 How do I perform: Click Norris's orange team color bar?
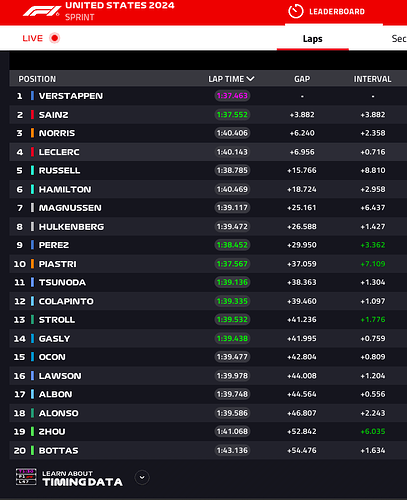tap(32, 133)
